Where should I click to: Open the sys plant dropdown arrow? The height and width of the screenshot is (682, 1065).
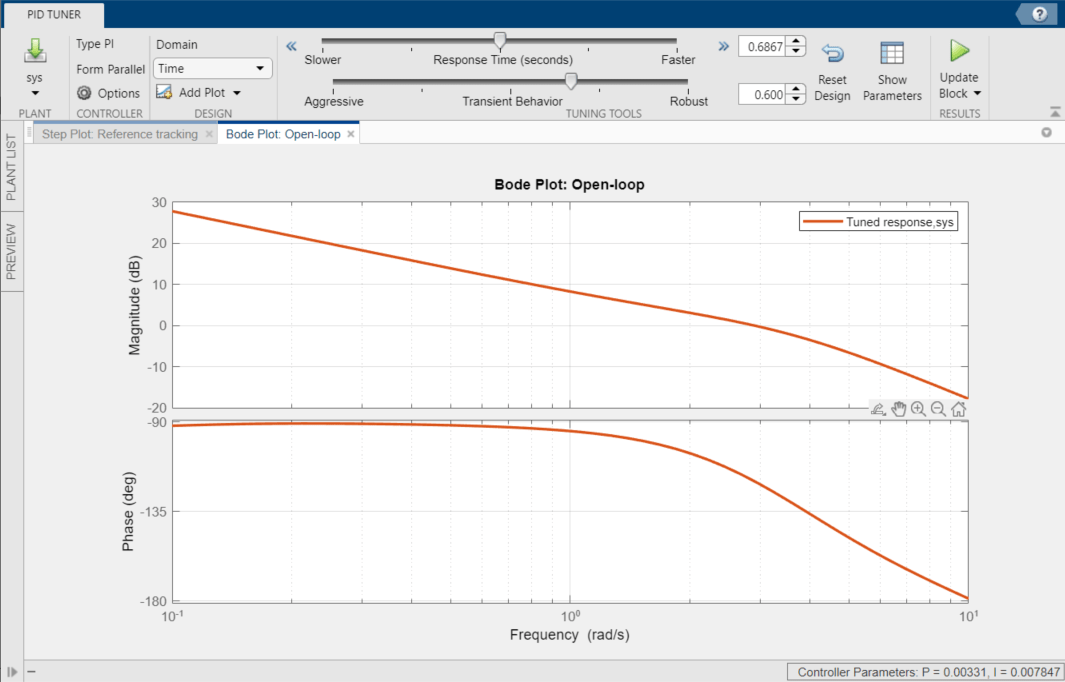tap(35, 93)
